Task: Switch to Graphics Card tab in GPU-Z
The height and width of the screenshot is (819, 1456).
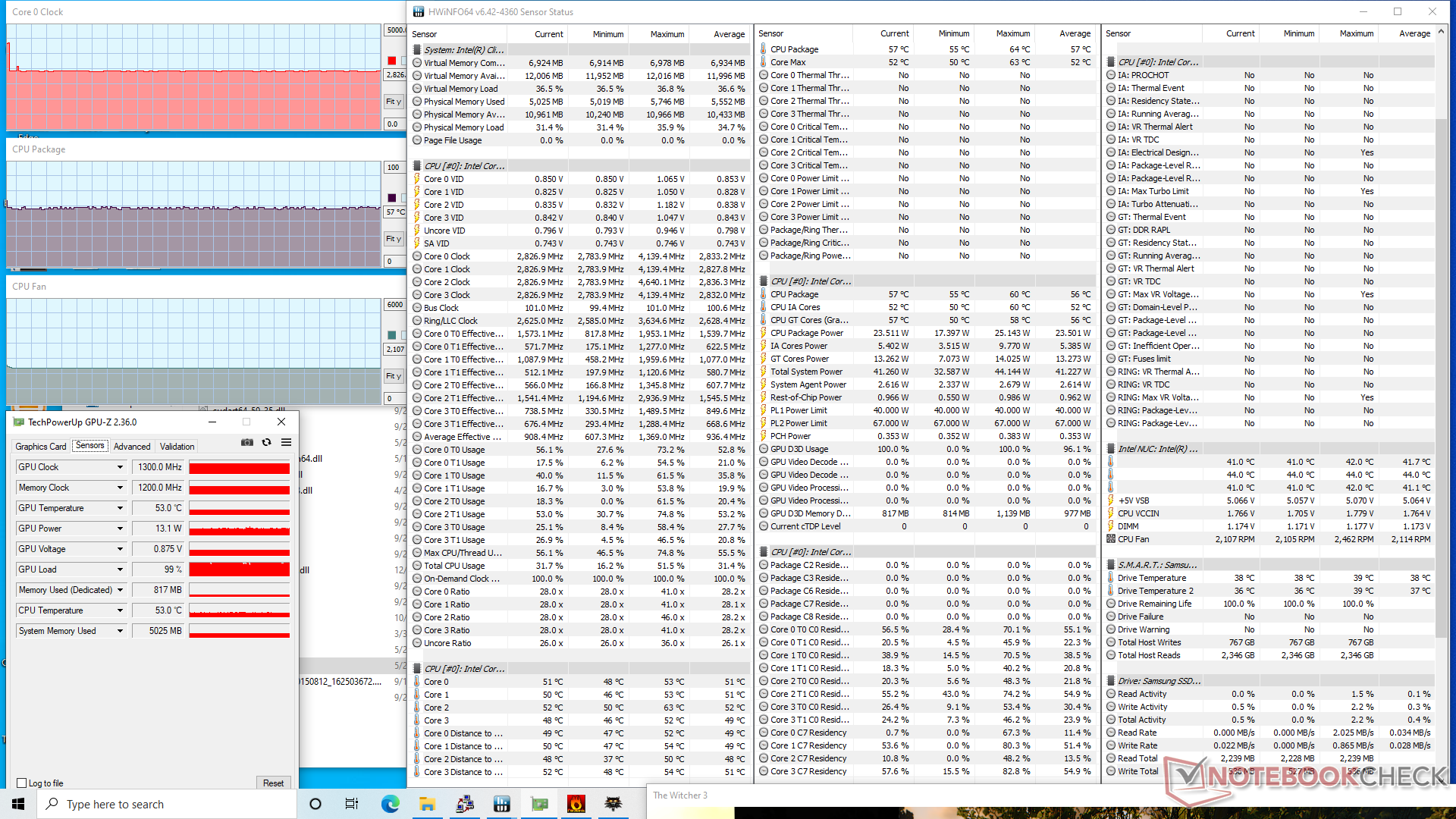Action: point(41,447)
